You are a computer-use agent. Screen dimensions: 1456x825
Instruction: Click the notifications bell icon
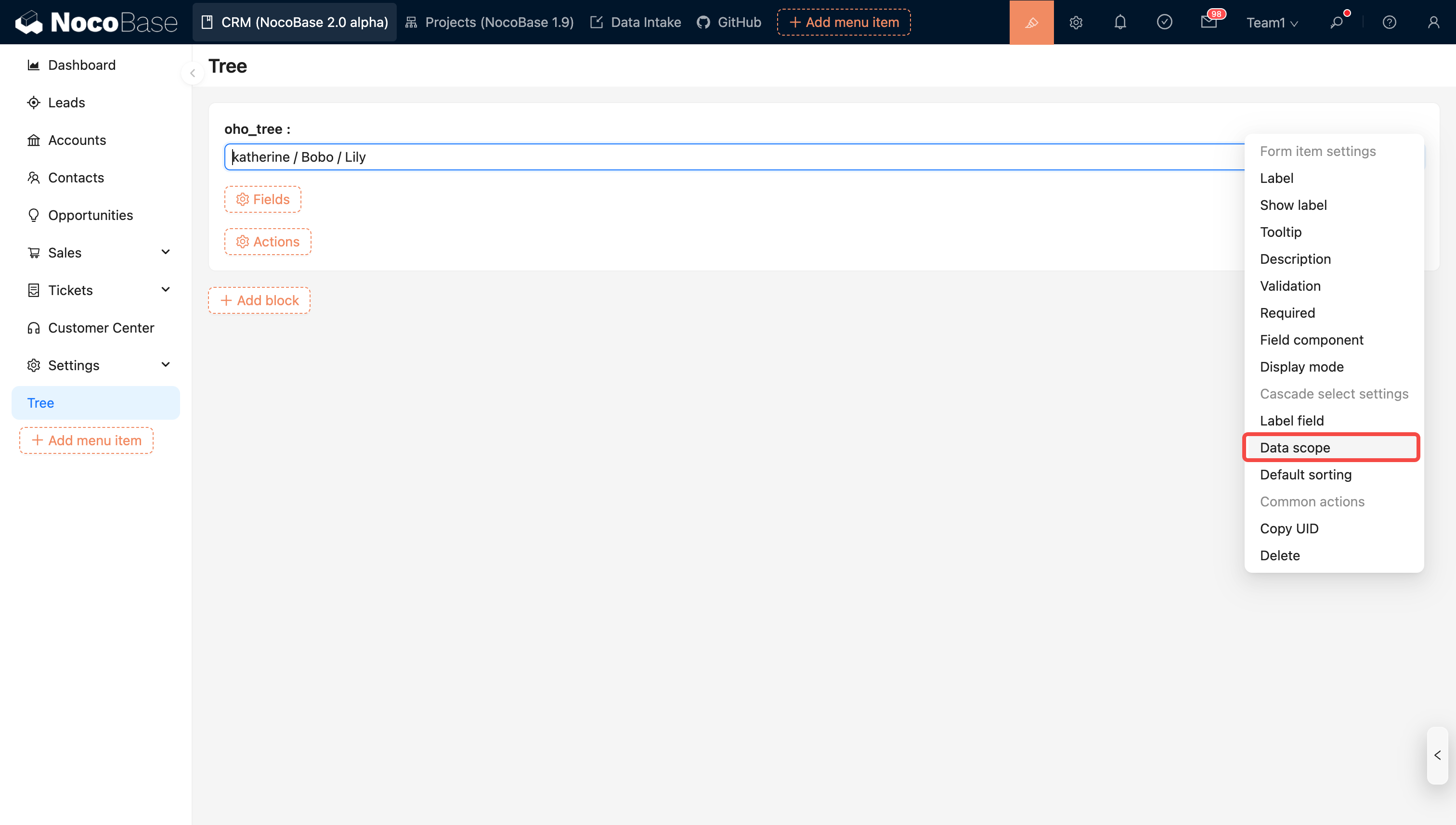1120,22
